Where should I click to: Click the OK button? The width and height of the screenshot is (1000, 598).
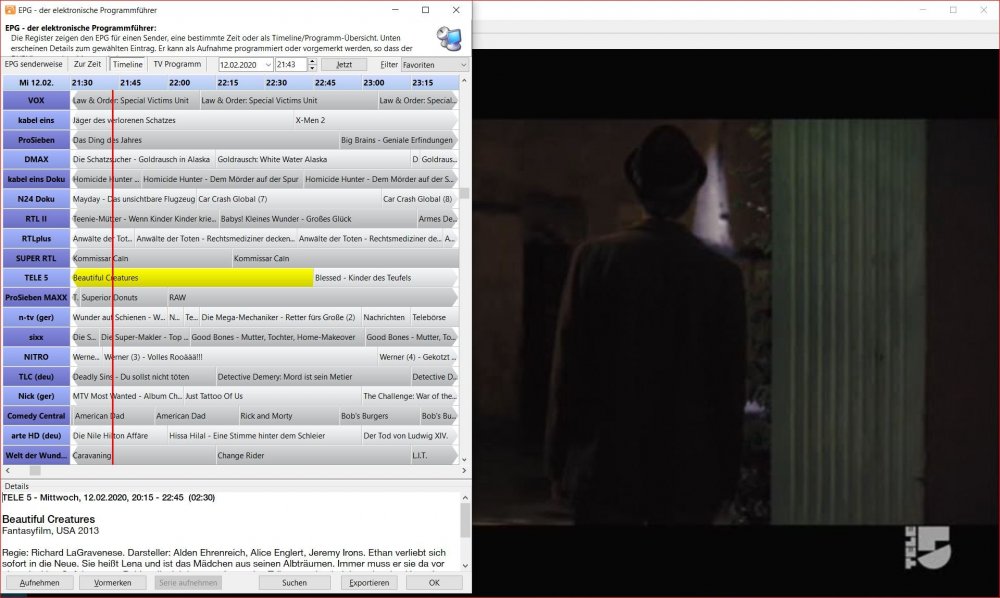pos(434,583)
